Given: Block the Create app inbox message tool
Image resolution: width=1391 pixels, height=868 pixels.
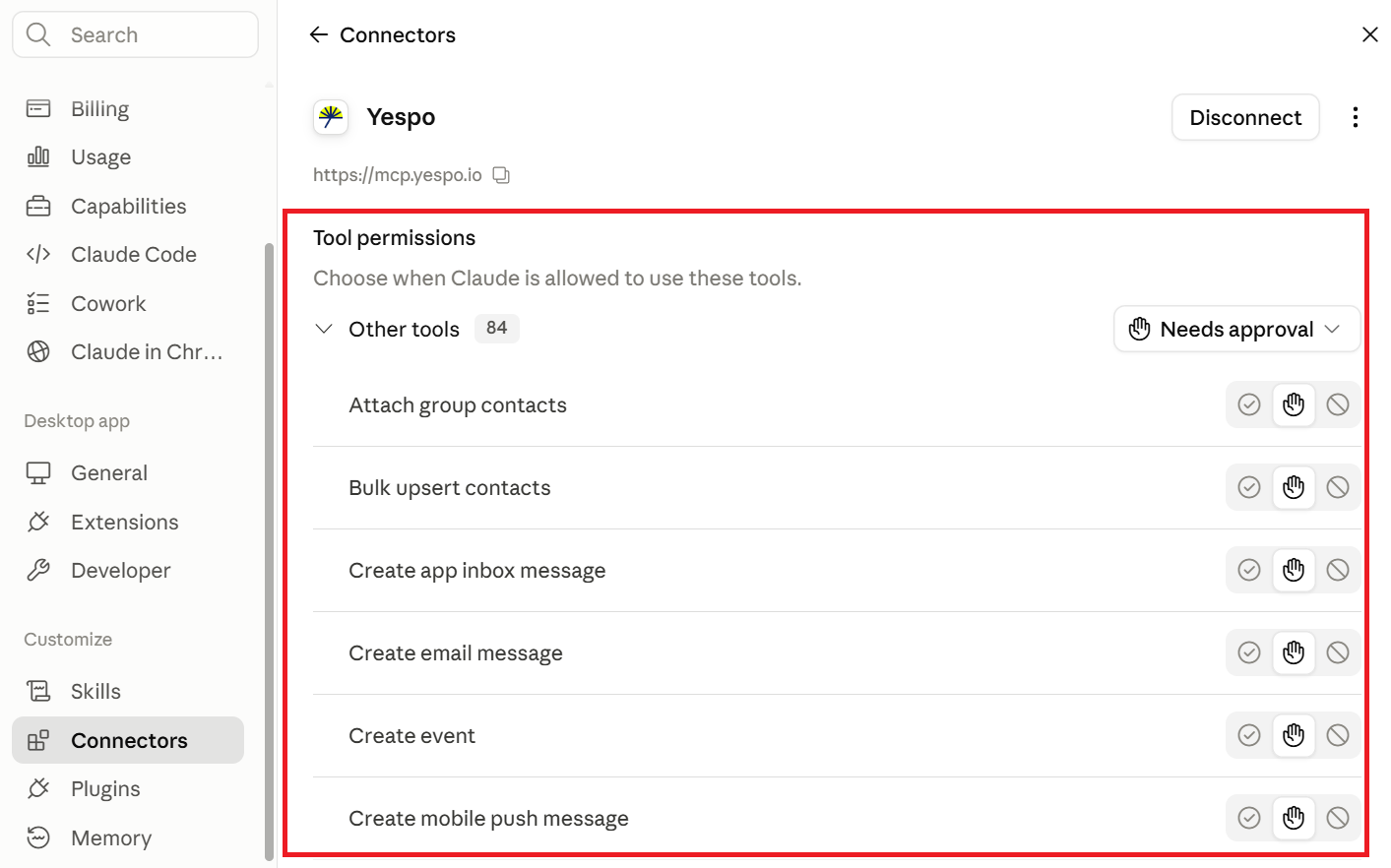Looking at the screenshot, I should pyautogui.click(x=1338, y=570).
